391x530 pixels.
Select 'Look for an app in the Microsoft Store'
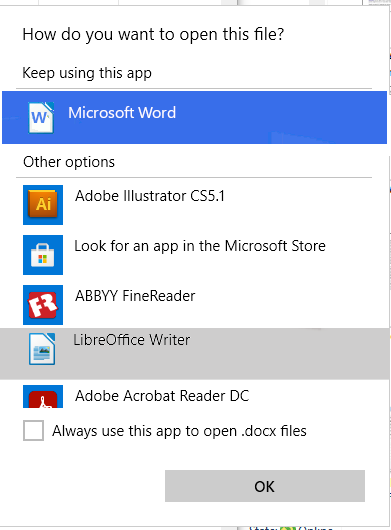(x=200, y=246)
